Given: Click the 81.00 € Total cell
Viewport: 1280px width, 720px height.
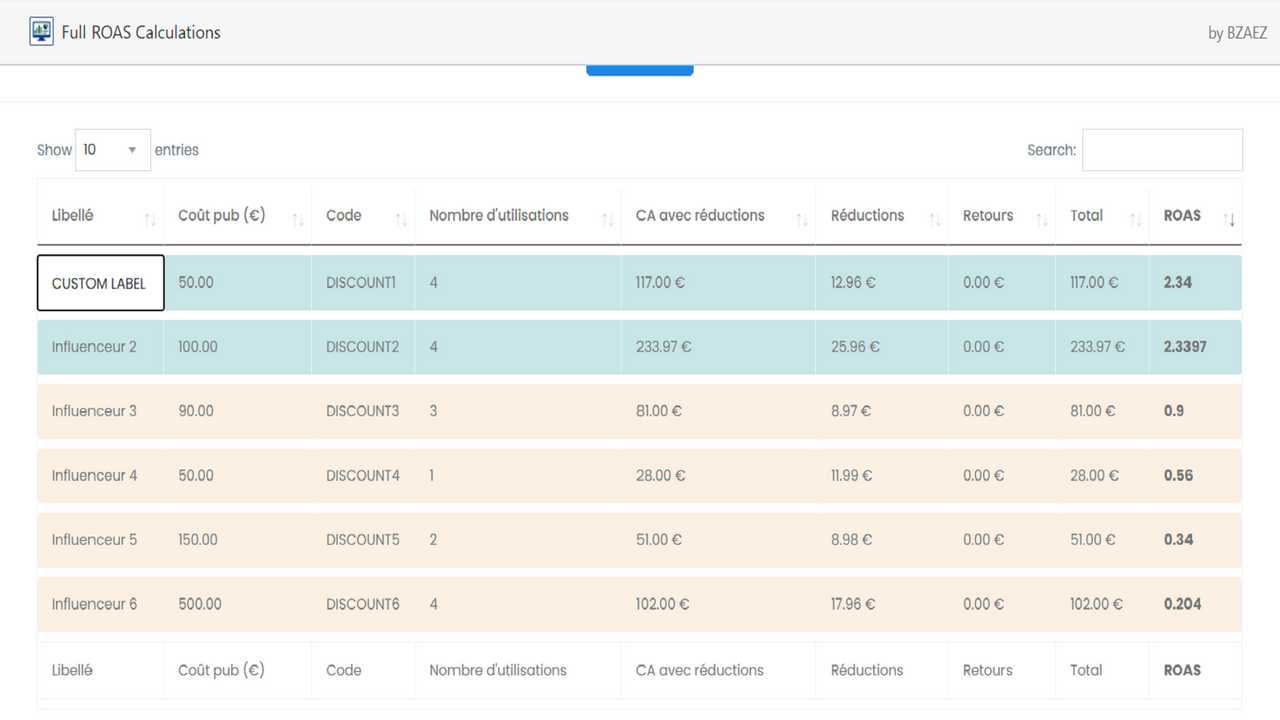Looking at the screenshot, I should click(x=1102, y=411).
